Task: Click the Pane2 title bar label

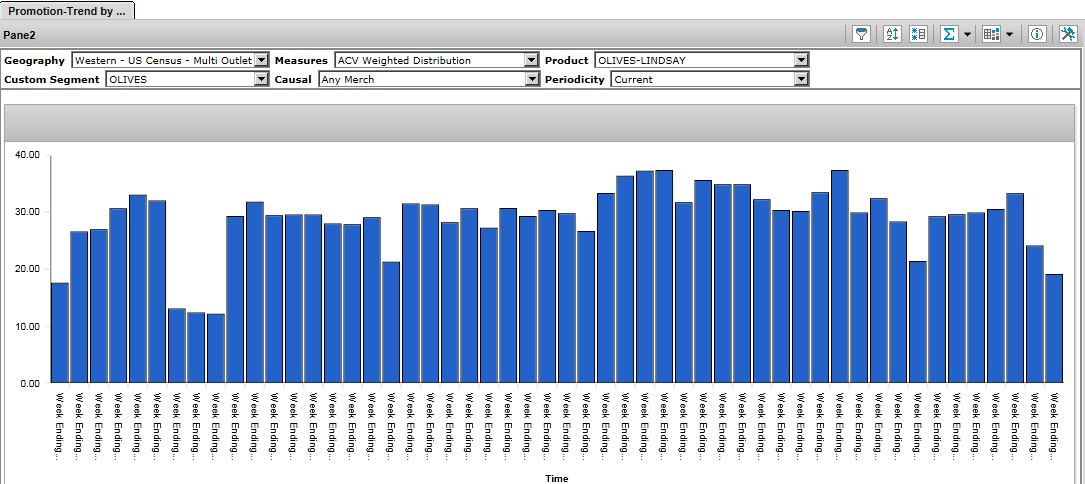Action: 21,34
